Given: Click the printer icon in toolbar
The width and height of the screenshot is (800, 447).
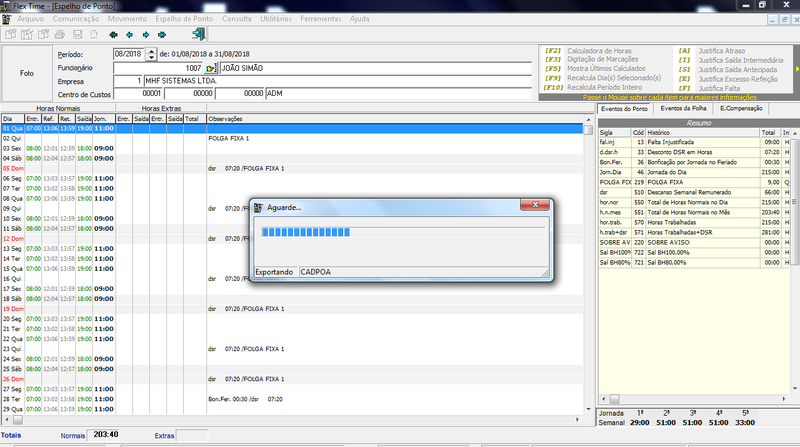Looking at the screenshot, I should (60, 35).
